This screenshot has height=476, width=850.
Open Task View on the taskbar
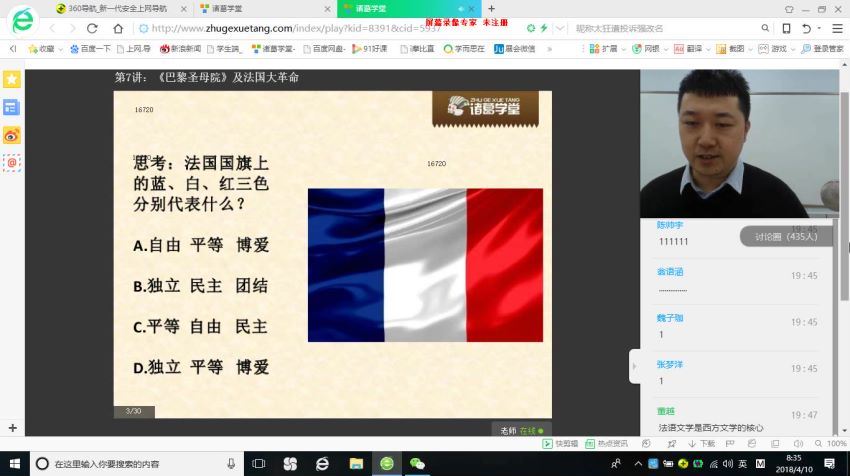pos(259,464)
